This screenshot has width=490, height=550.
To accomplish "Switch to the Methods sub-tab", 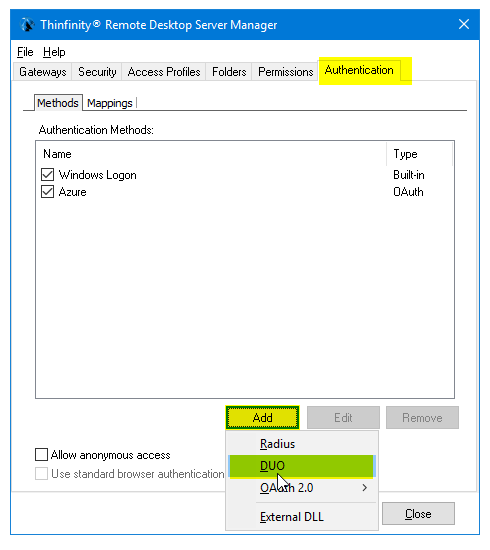I will (58, 103).
